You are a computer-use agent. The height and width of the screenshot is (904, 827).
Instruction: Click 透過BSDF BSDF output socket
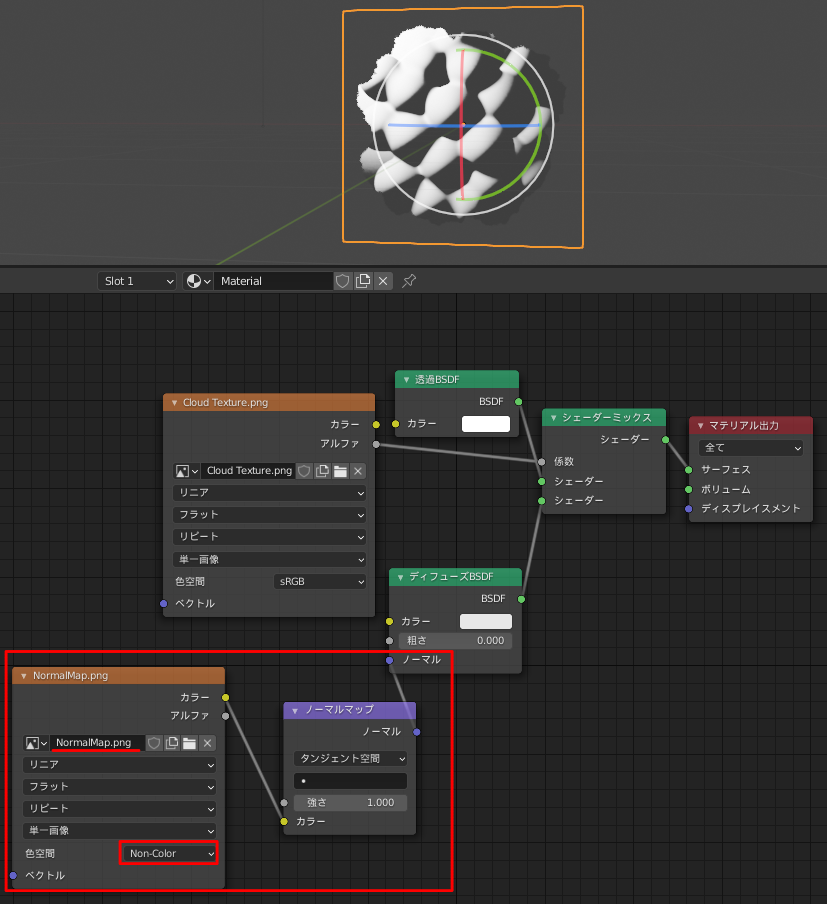point(518,402)
